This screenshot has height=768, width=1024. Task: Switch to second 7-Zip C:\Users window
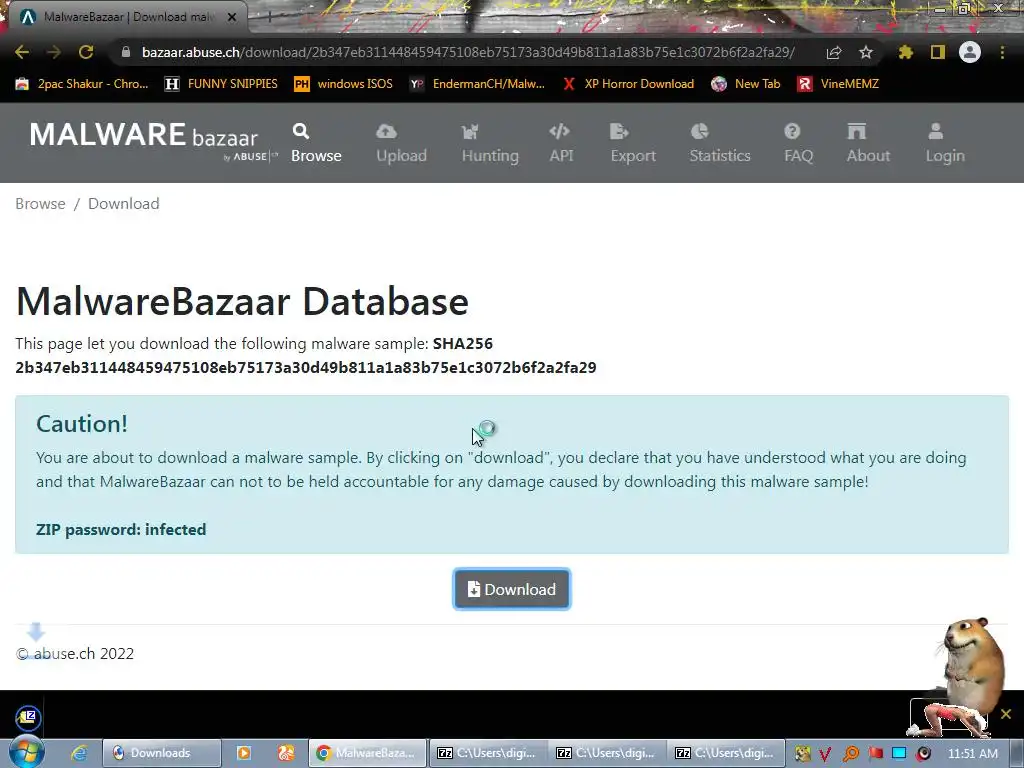(606, 753)
